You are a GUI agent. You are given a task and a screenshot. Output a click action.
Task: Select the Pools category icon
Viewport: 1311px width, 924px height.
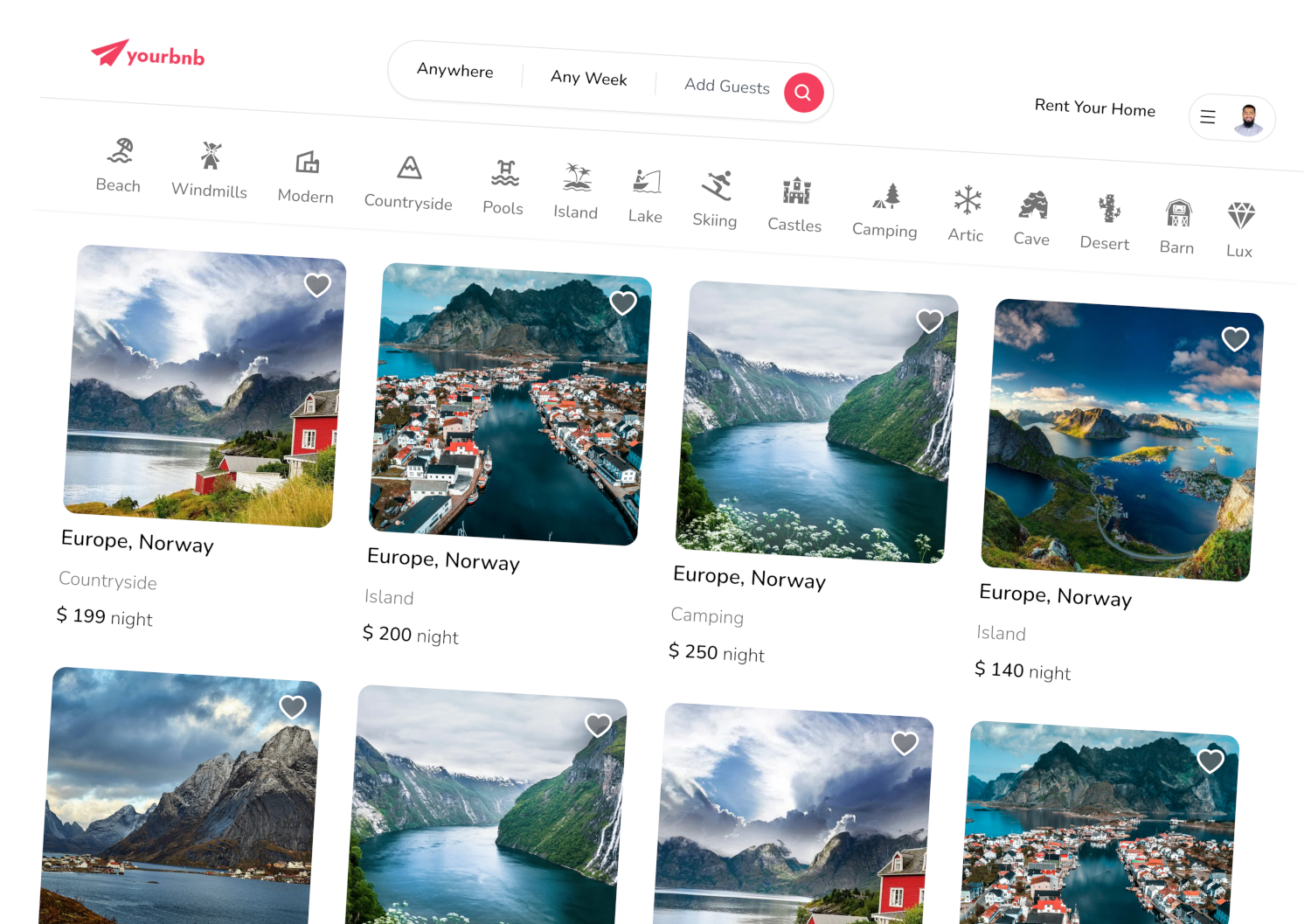coord(505,173)
